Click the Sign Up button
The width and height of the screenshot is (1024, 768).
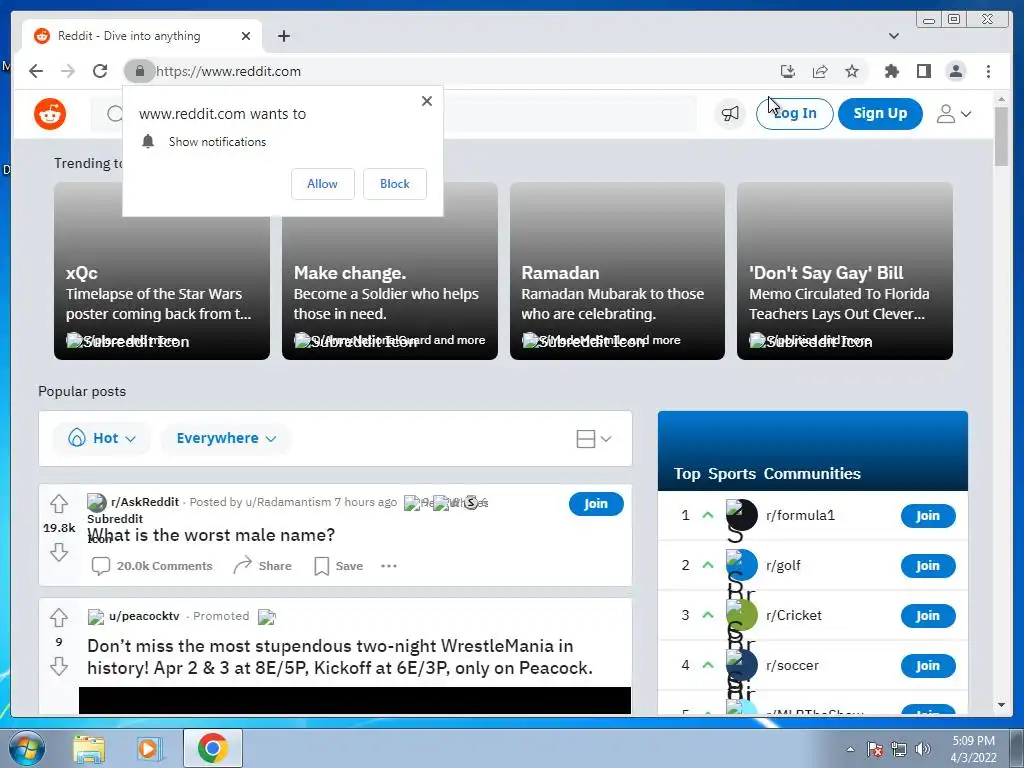click(880, 114)
